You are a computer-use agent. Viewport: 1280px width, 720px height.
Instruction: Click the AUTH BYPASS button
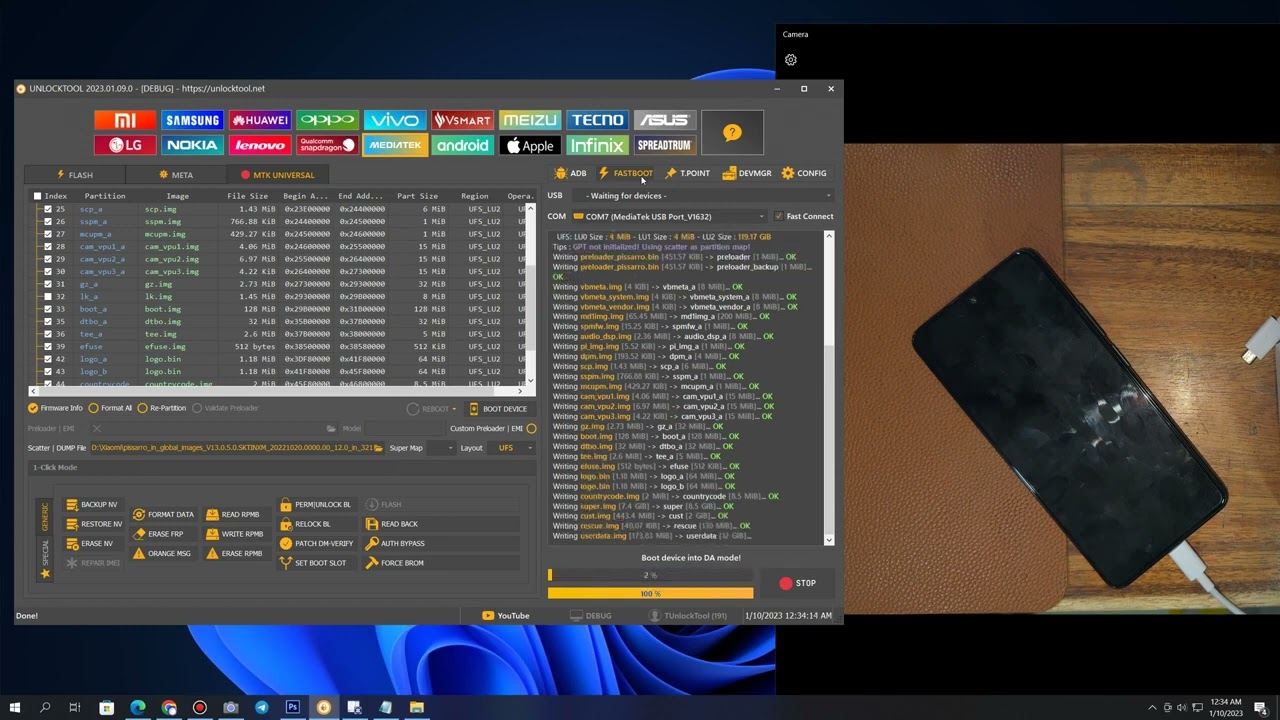click(x=395, y=543)
